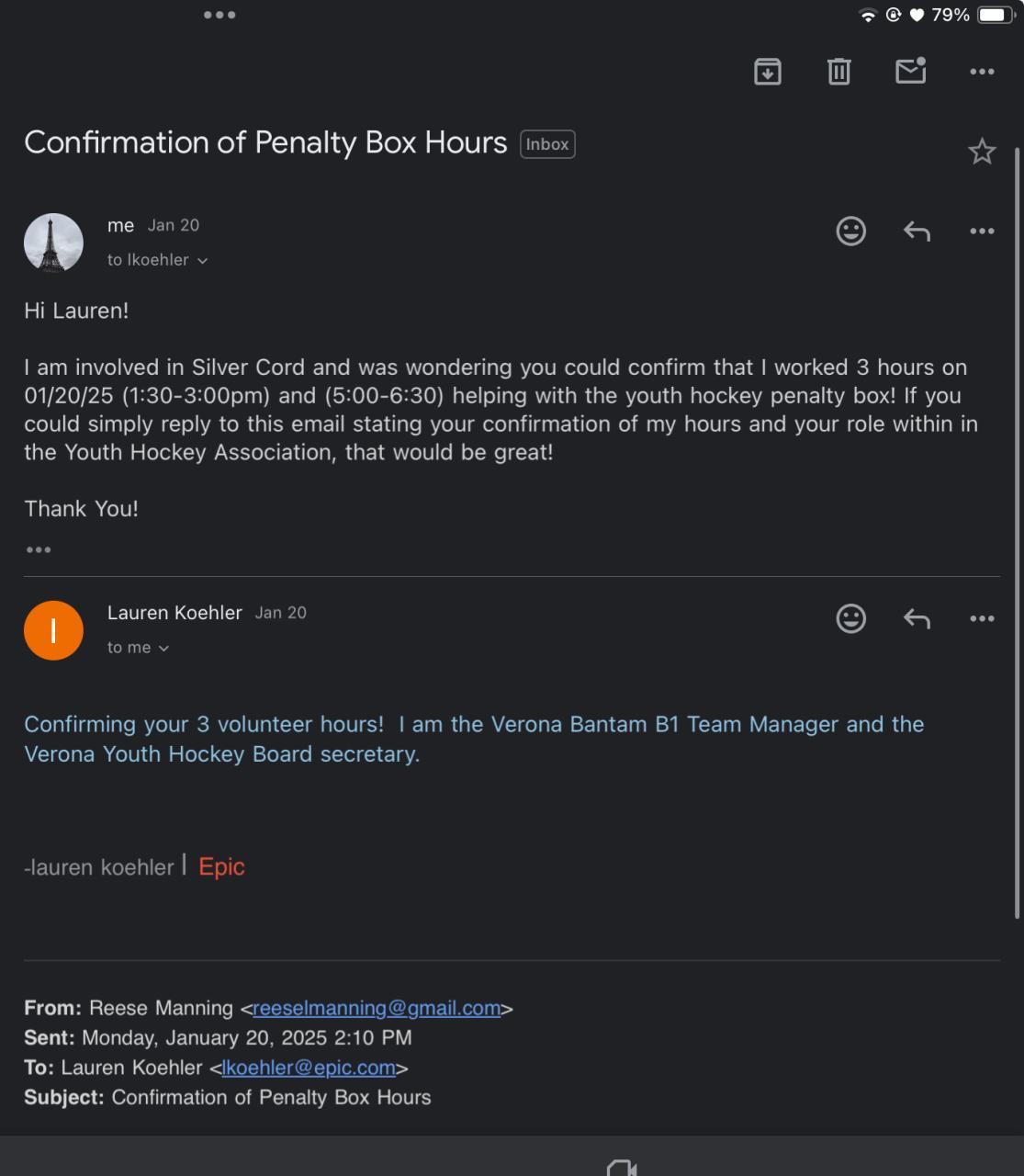Image resolution: width=1024 pixels, height=1176 pixels.
Task: Tap the three-dot multitasking menu at top
Action: pos(219,15)
